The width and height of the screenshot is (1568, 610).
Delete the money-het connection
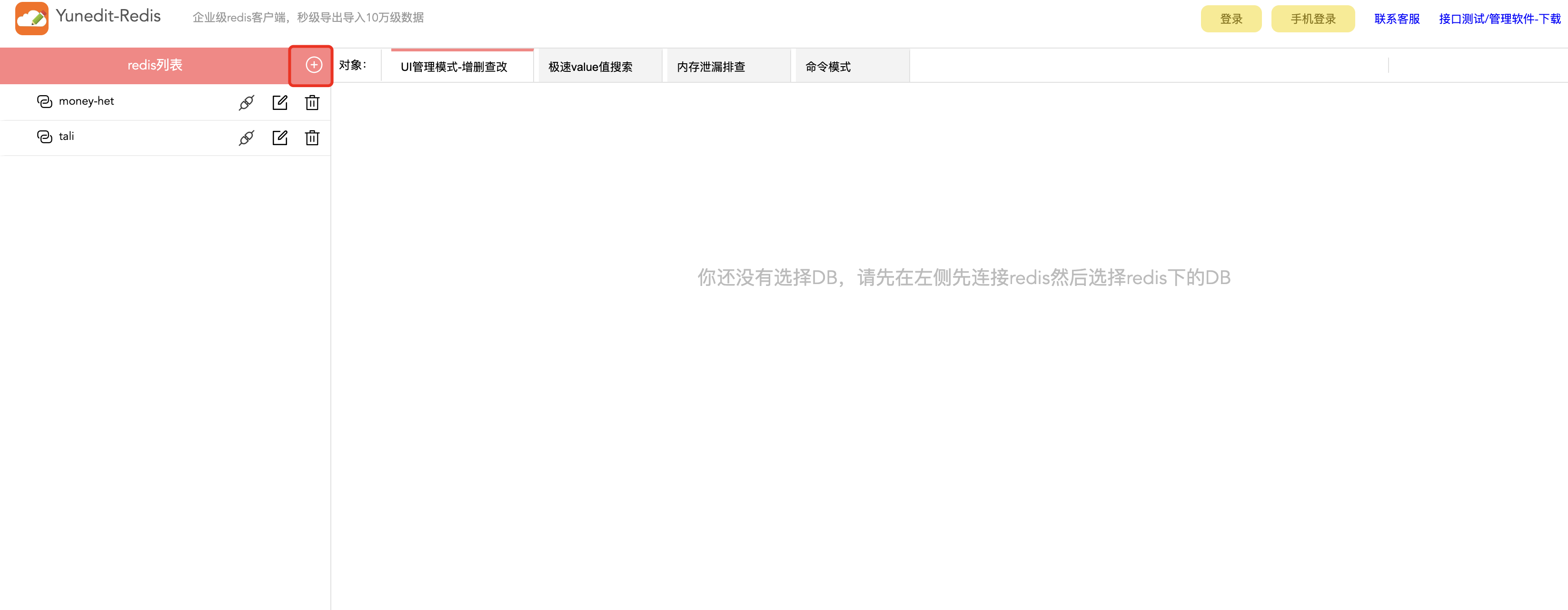[312, 103]
